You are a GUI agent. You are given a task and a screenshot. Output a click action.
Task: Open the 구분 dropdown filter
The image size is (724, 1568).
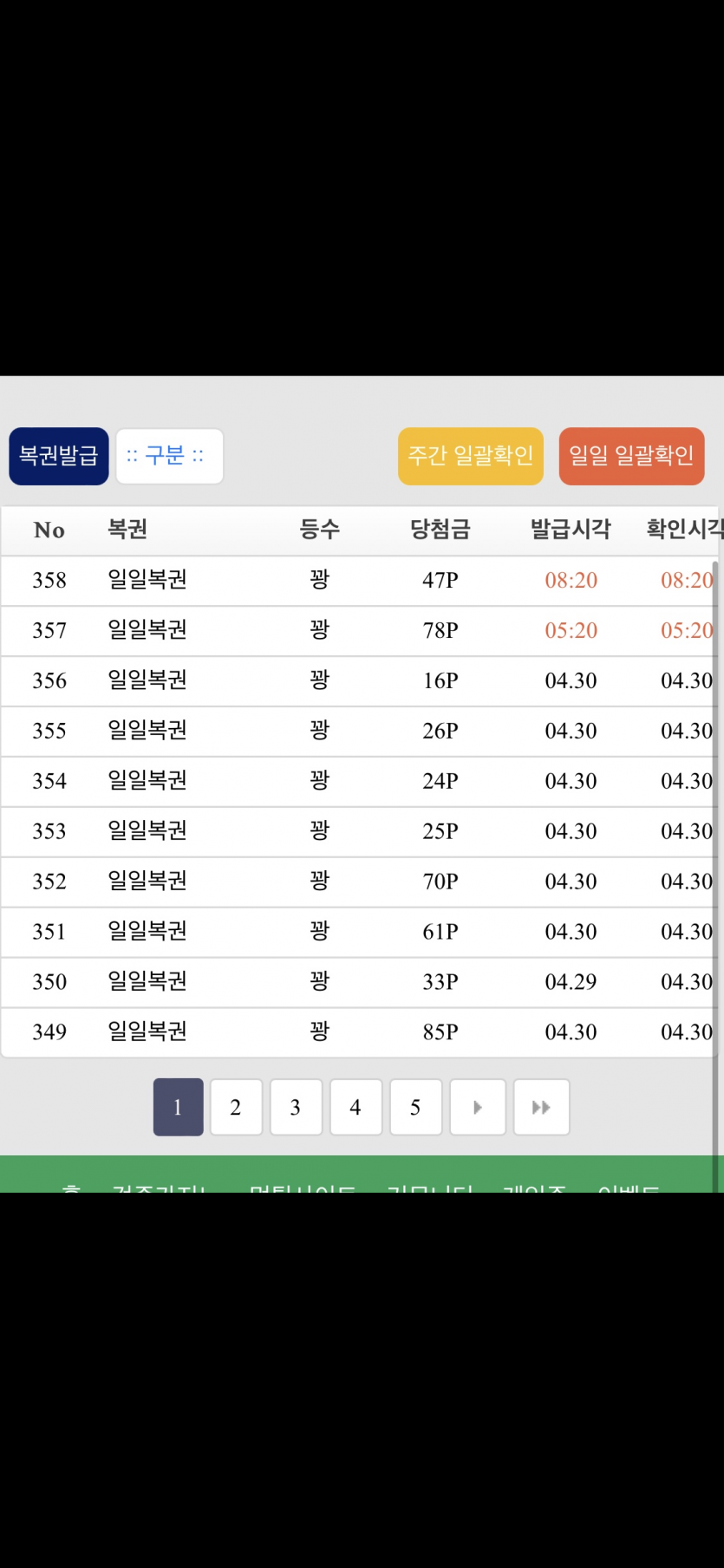point(169,456)
